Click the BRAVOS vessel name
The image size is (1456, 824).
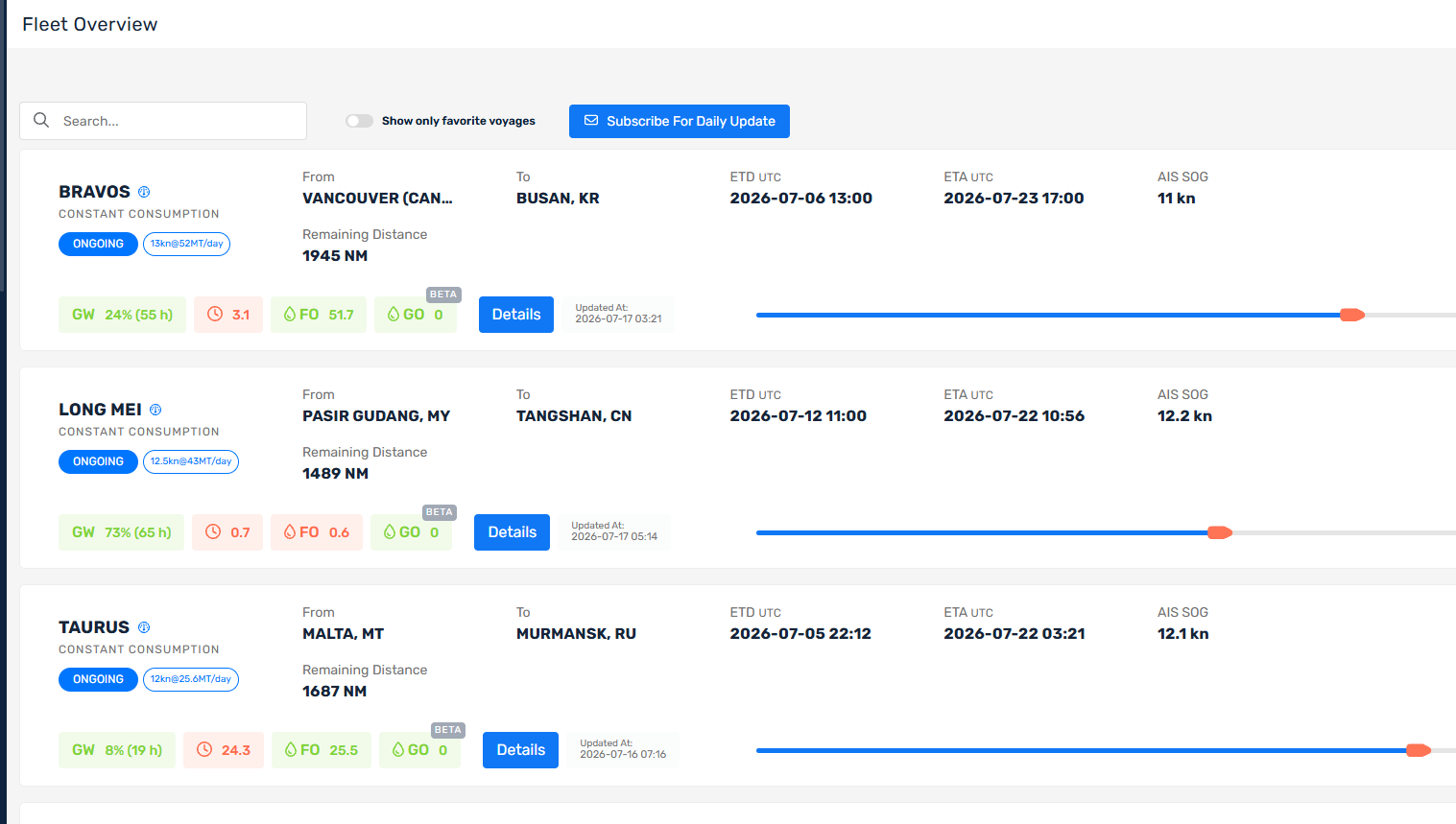[94, 192]
